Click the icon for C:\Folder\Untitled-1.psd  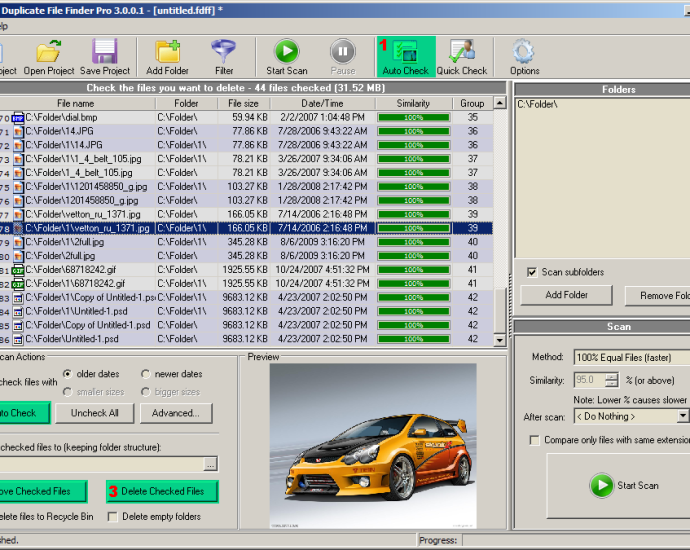point(18,339)
